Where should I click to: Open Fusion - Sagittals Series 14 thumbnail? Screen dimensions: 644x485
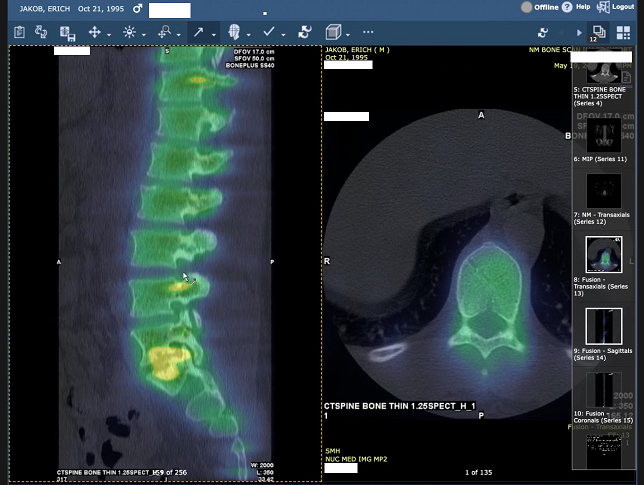pyautogui.click(x=604, y=327)
